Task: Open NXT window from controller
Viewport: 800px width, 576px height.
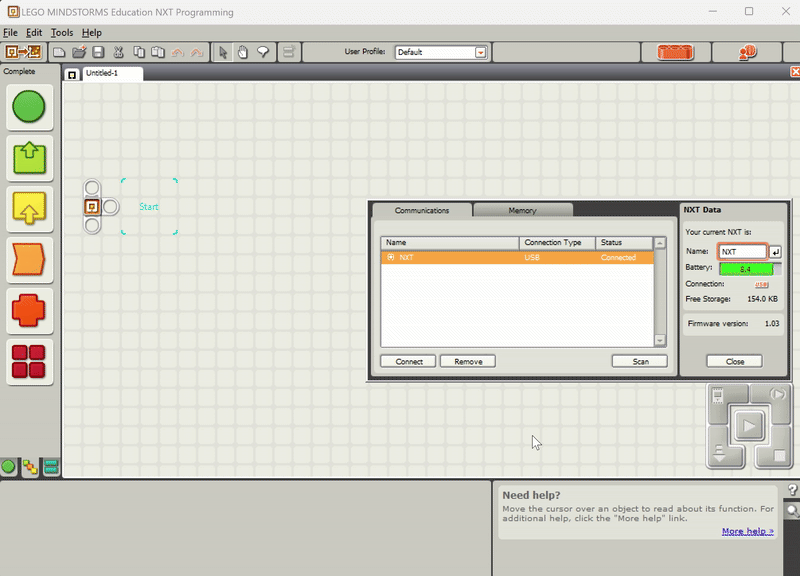Action: [x=718, y=396]
